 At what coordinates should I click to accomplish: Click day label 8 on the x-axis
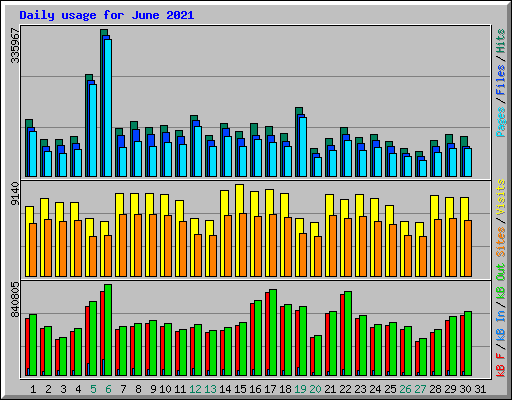click(138, 389)
